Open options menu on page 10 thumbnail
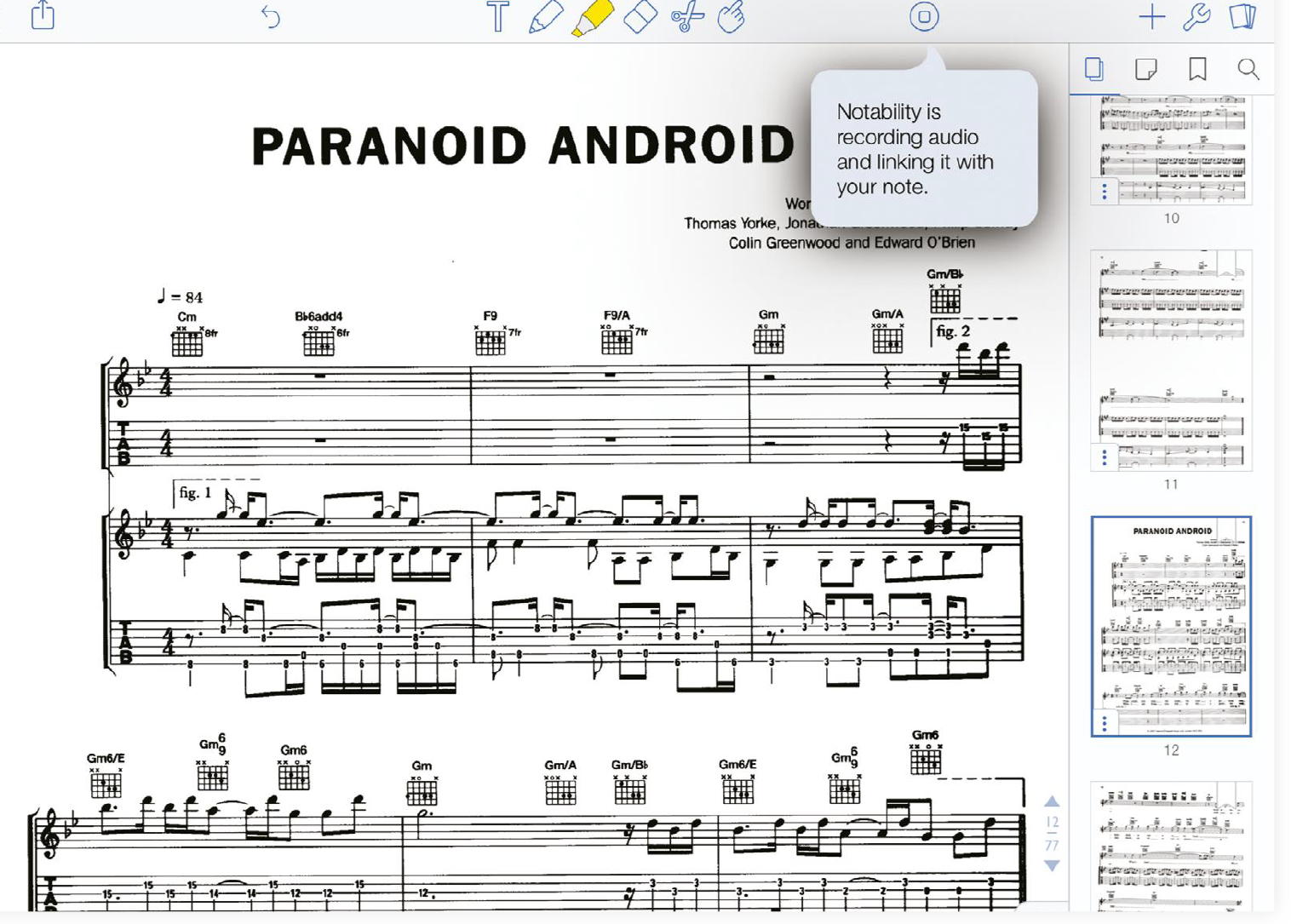Image resolution: width=1291 pixels, height=924 pixels. coord(1105,192)
